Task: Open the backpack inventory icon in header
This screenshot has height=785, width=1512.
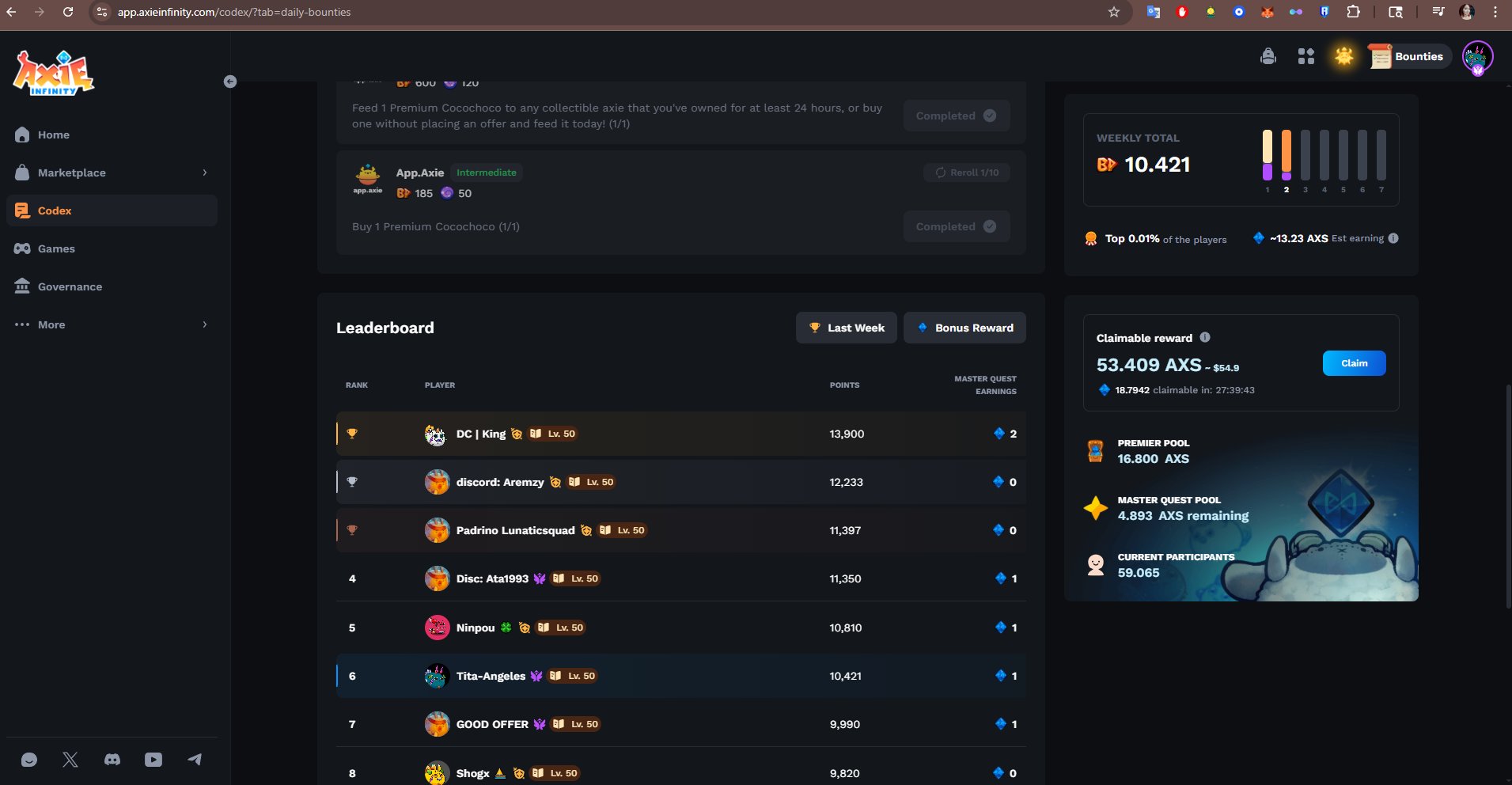Action: pos(1268,56)
